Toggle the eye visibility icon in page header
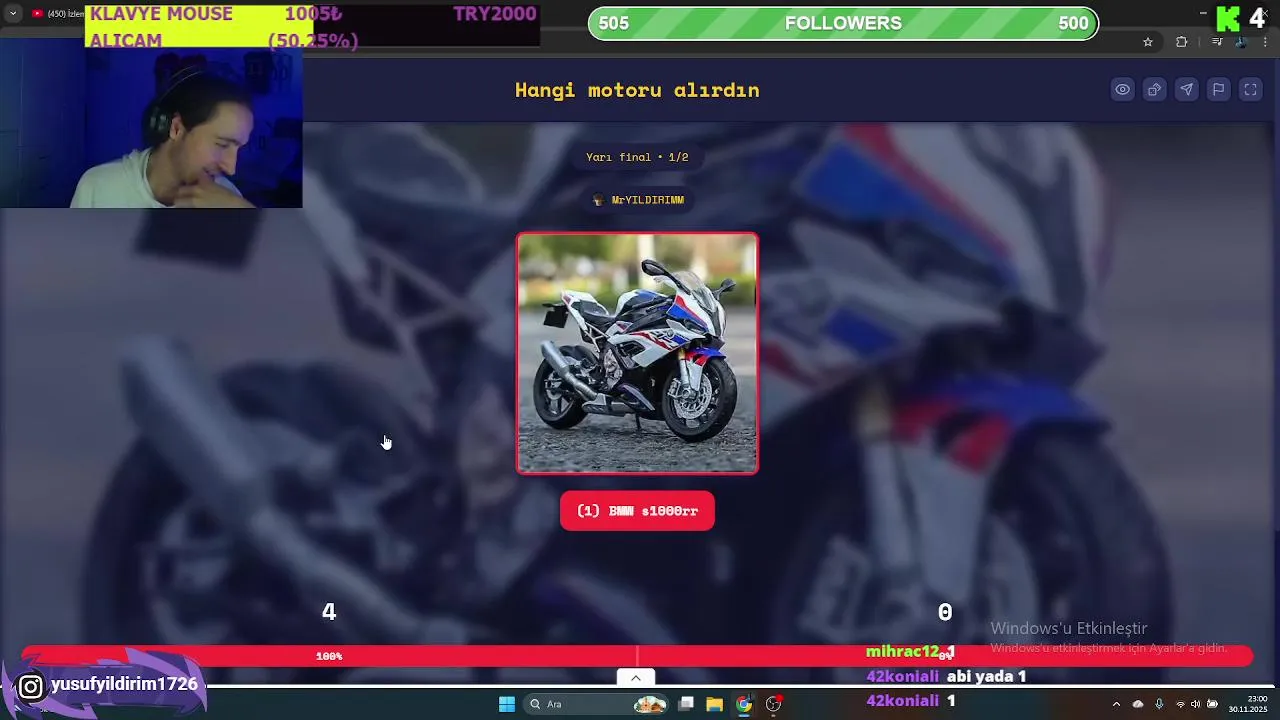 tap(1122, 90)
